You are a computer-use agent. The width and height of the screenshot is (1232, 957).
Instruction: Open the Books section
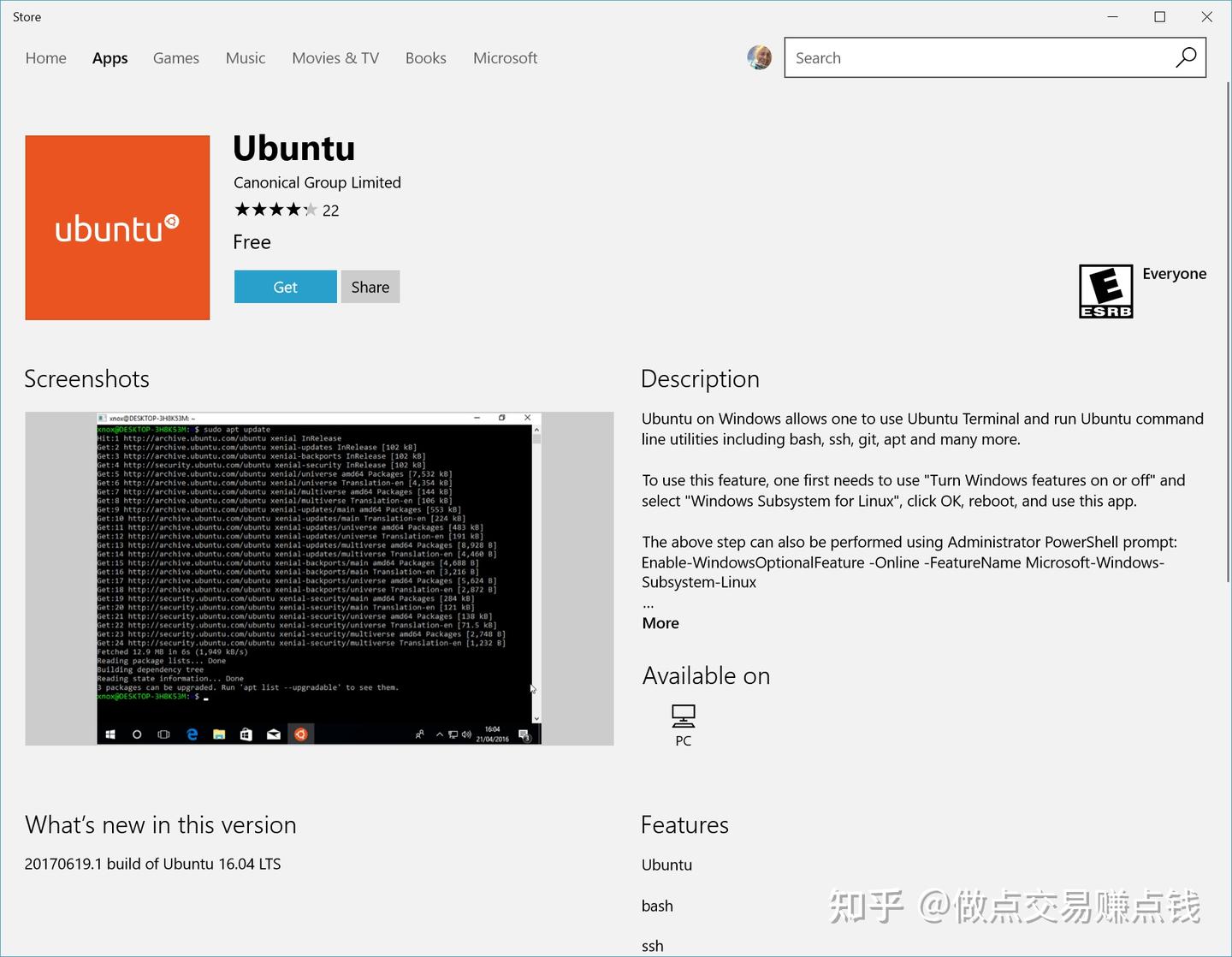(425, 57)
